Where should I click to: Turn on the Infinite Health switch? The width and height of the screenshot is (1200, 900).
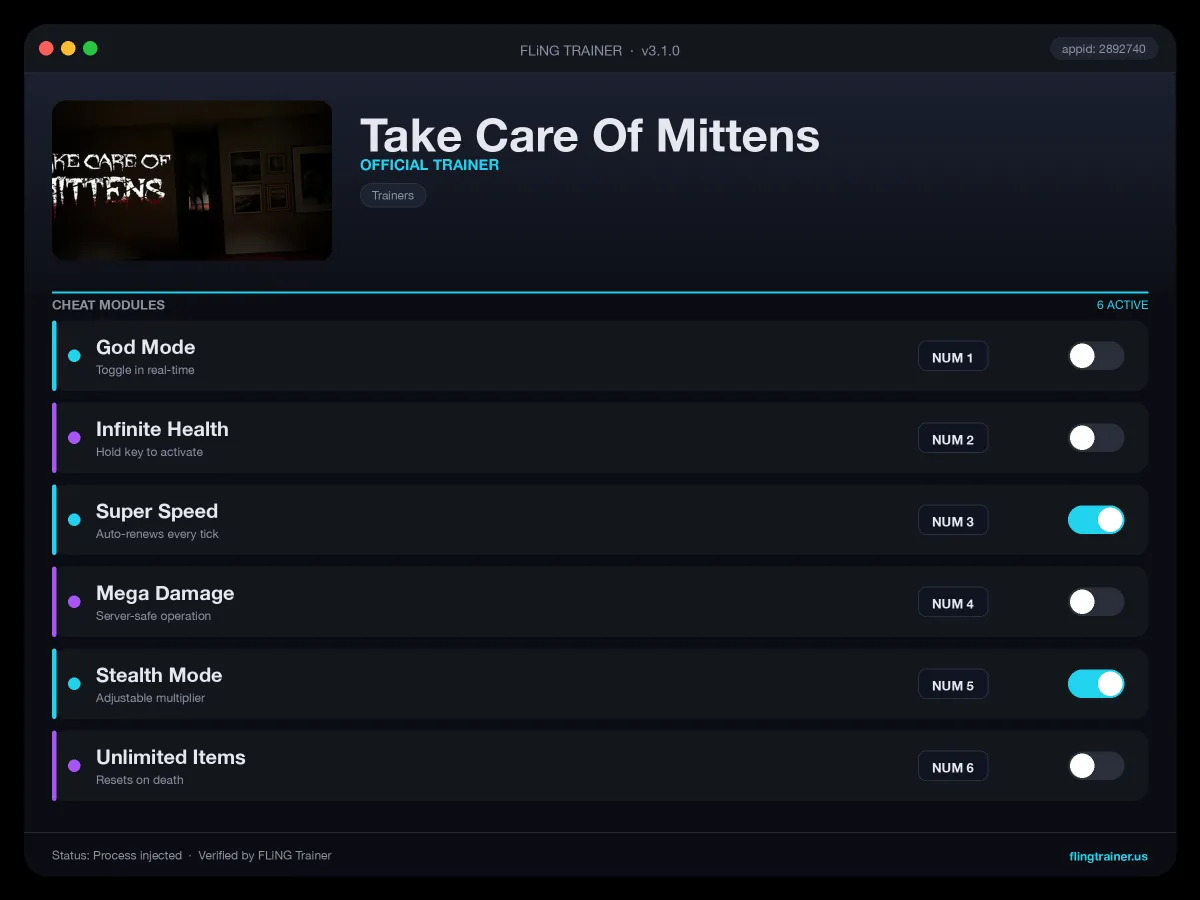(x=1096, y=438)
